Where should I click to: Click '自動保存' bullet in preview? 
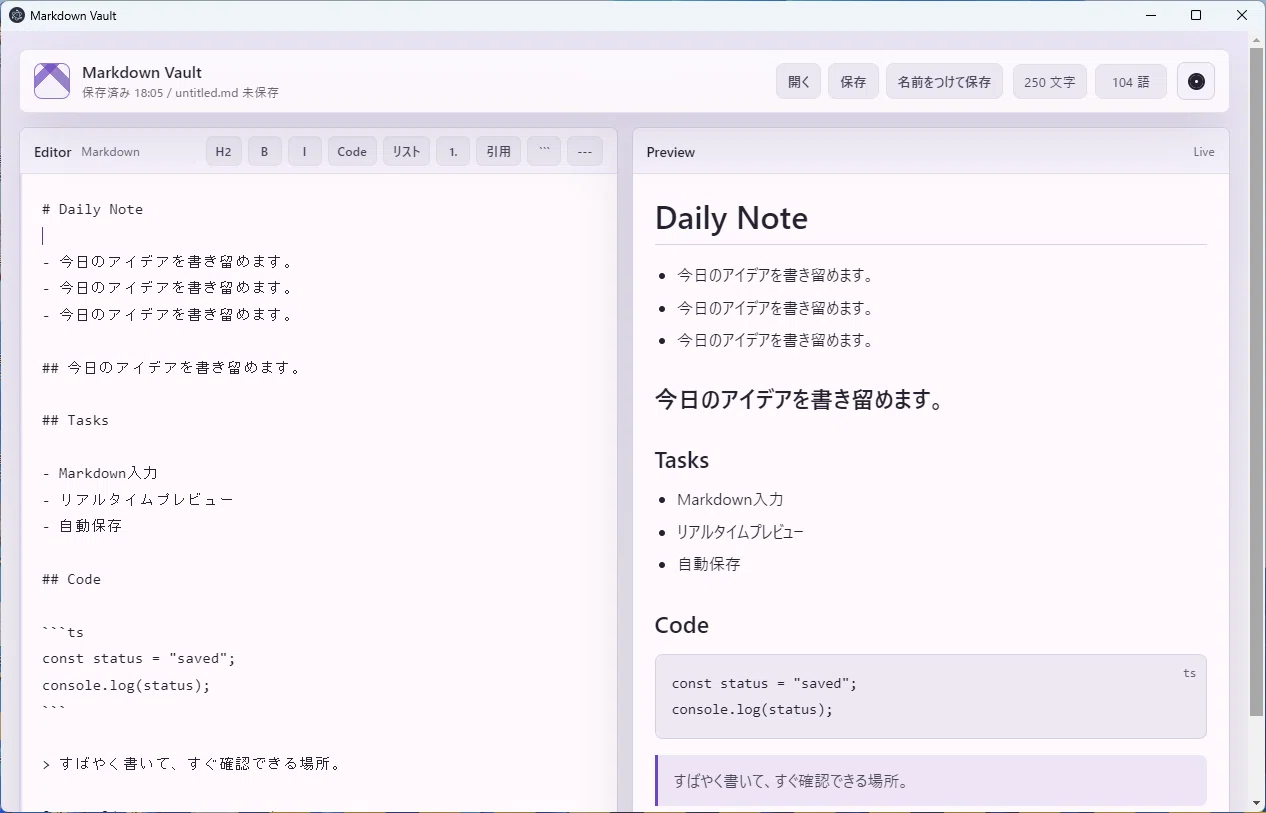click(709, 564)
